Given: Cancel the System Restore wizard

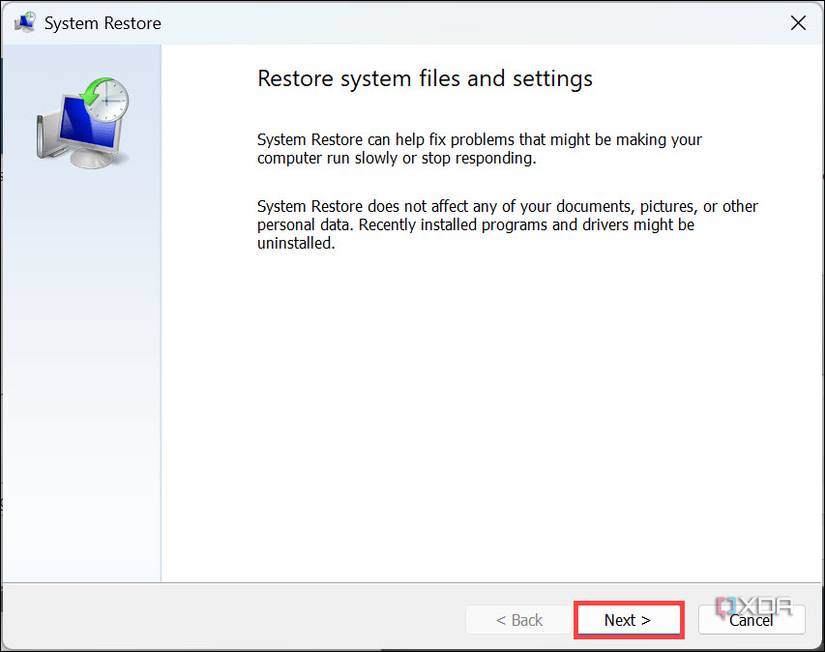Looking at the screenshot, I should [752, 620].
